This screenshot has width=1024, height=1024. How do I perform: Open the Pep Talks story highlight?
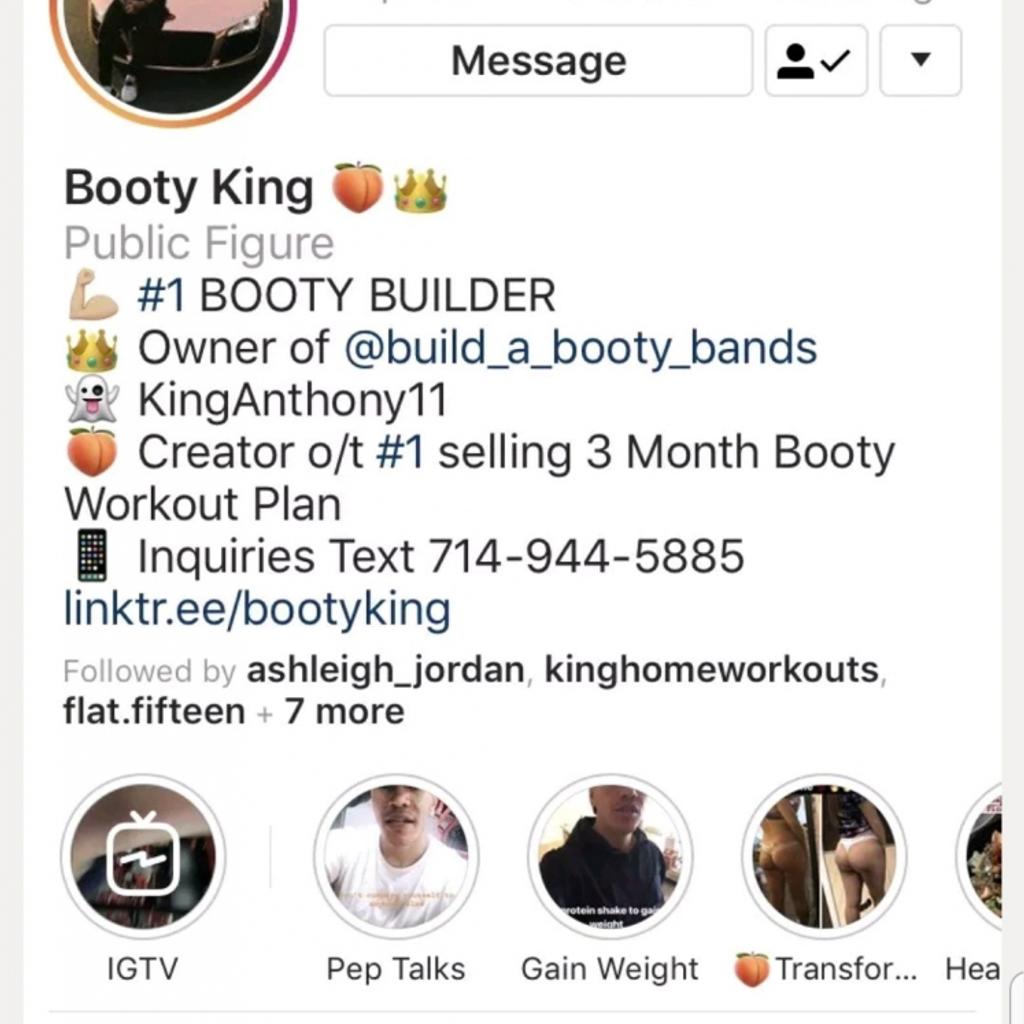coord(396,856)
